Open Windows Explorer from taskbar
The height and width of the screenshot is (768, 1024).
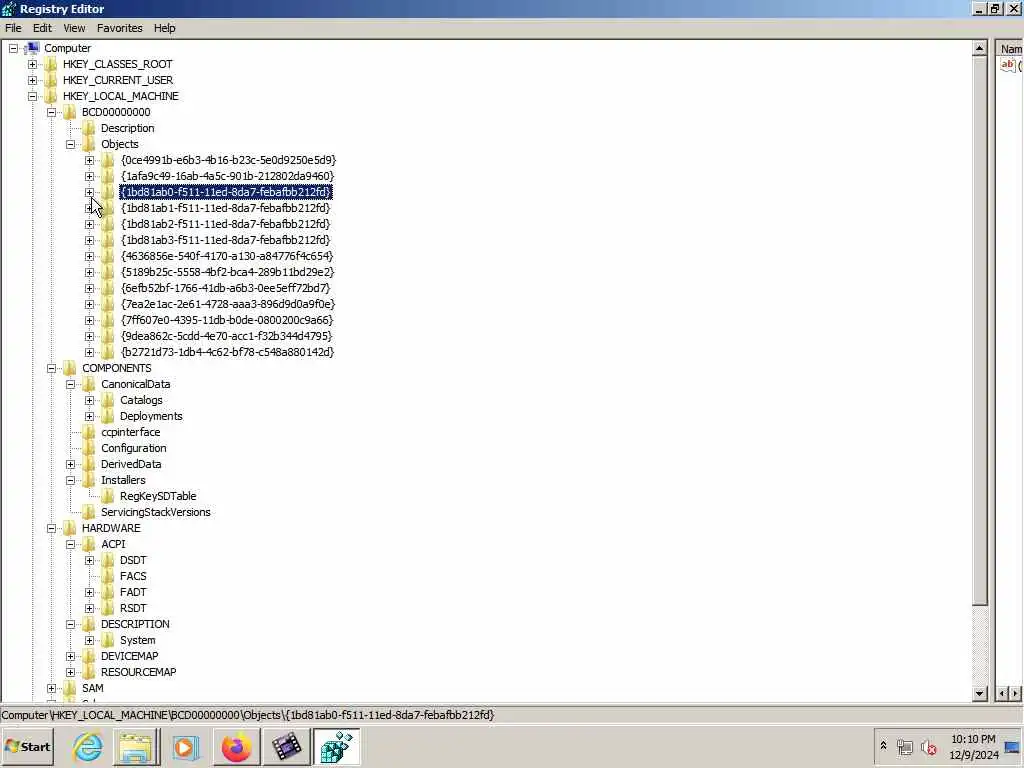click(x=136, y=746)
